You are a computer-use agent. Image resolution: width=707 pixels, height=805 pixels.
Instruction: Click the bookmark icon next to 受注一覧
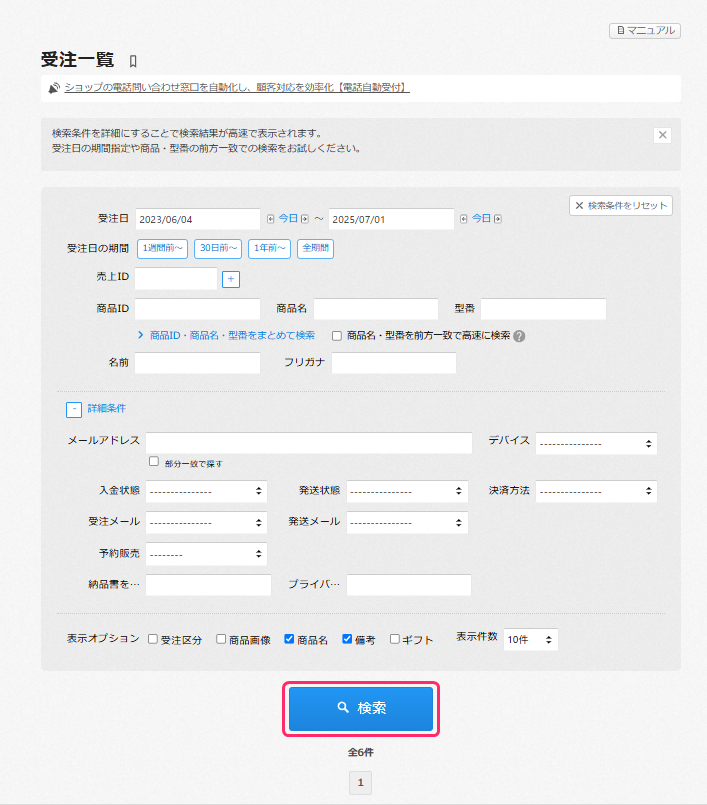tap(133, 62)
